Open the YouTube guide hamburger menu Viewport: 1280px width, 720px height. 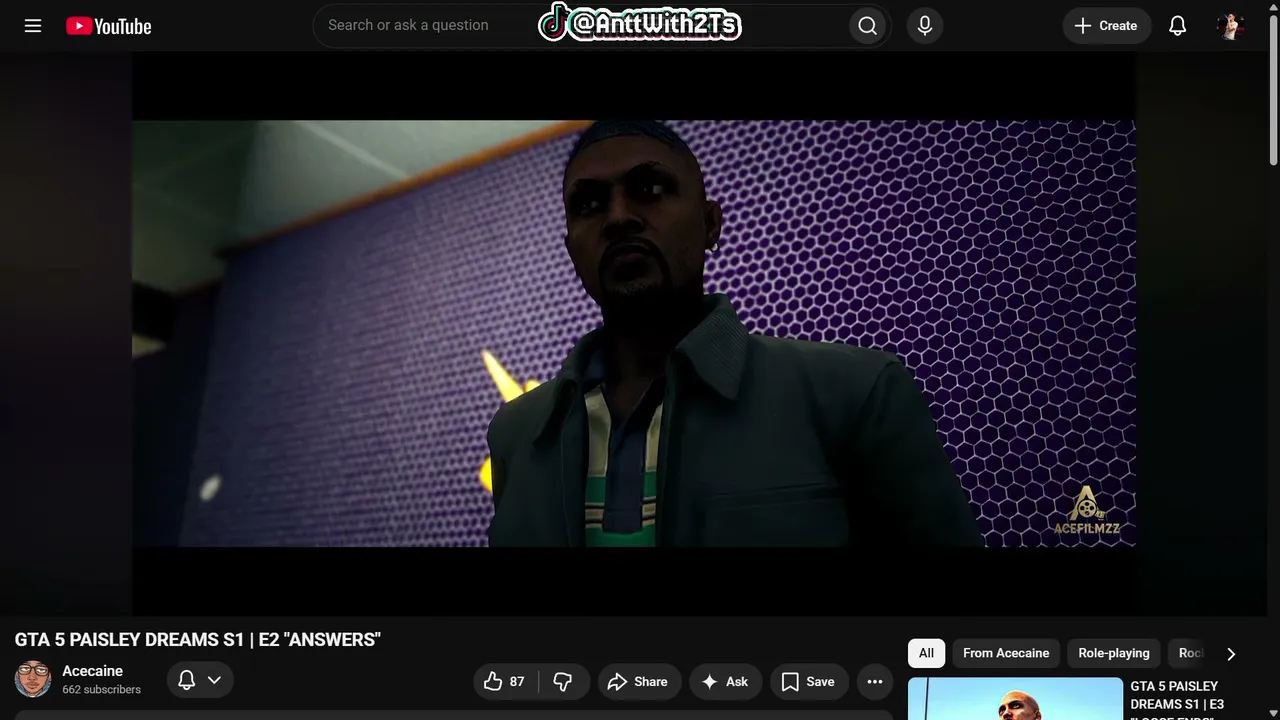33,26
